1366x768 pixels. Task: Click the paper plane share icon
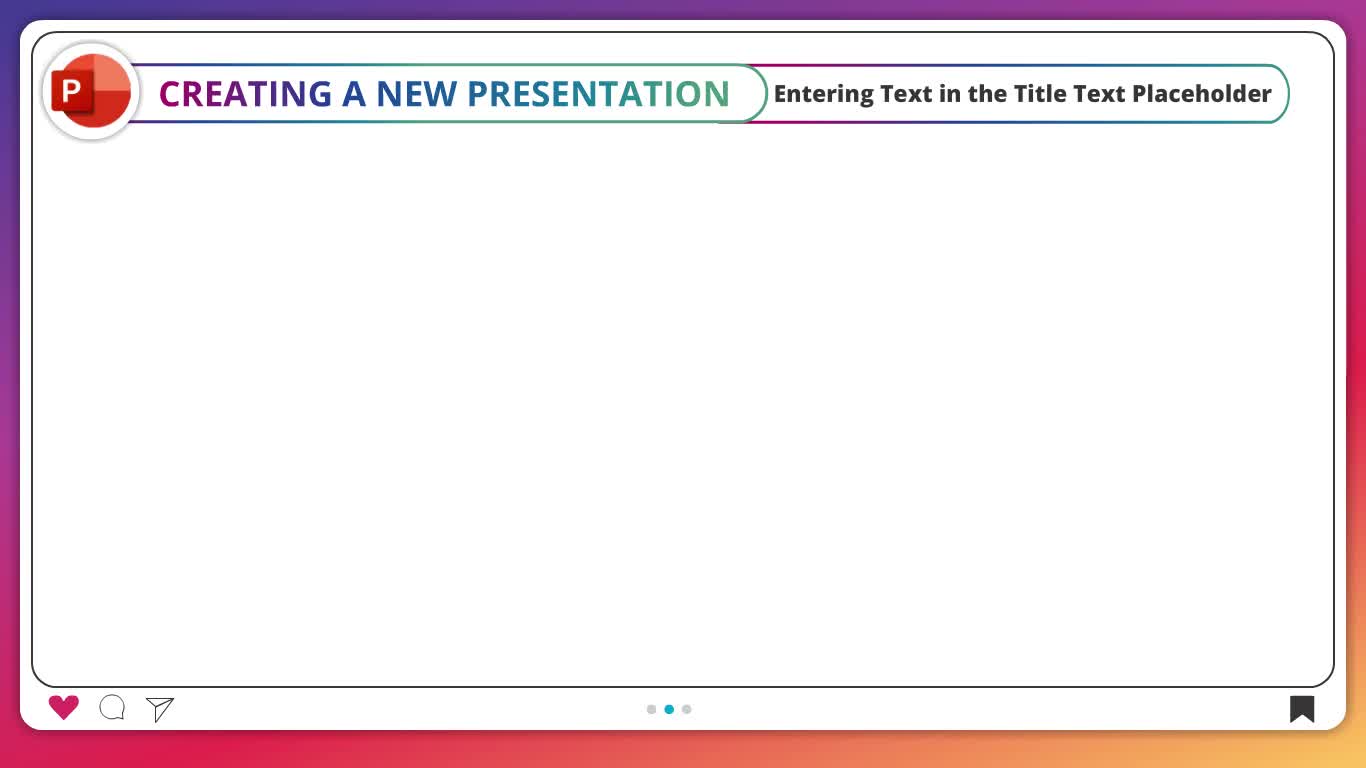pos(160,709)
